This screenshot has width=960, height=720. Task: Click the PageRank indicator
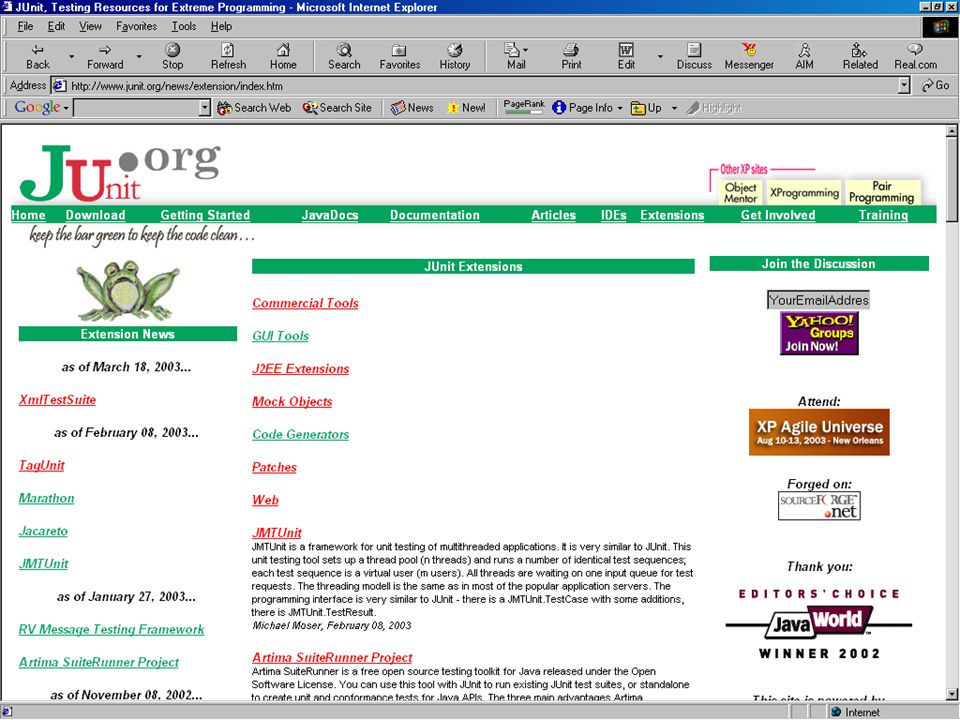(x=523, y=107)
